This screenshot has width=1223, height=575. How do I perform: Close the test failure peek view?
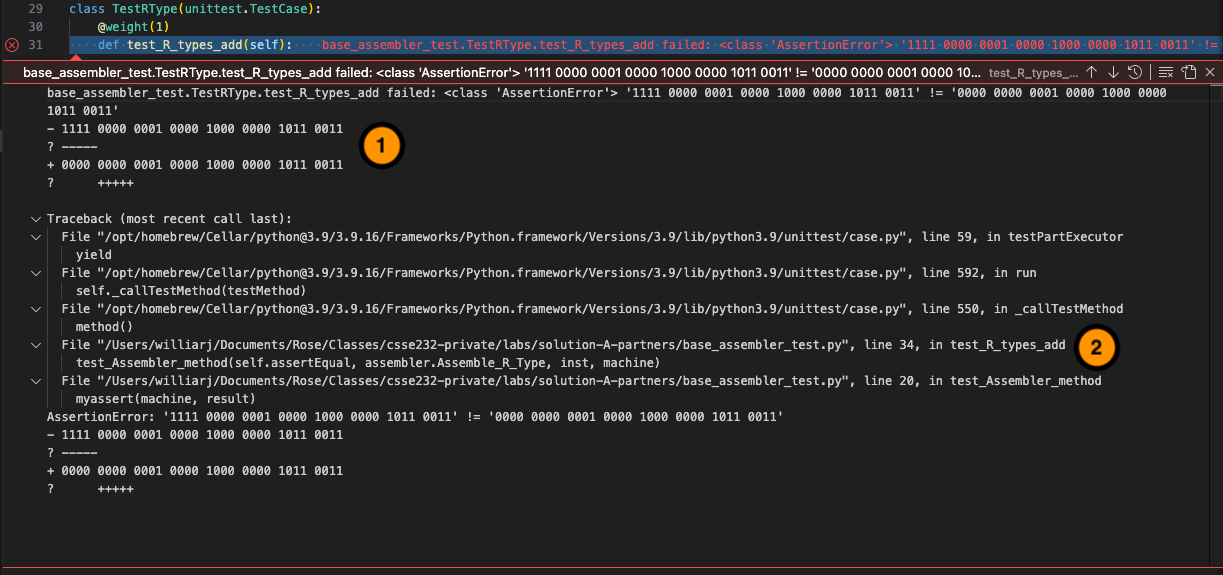pos(1210,72)
